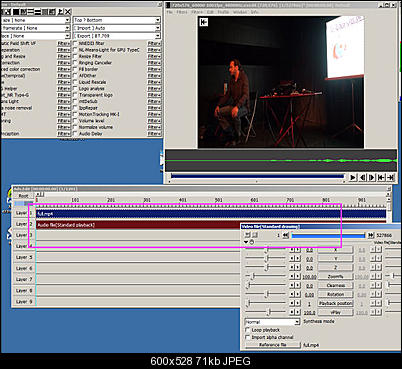
Task: Step back one frame in preview window
Action: (362, 177)
